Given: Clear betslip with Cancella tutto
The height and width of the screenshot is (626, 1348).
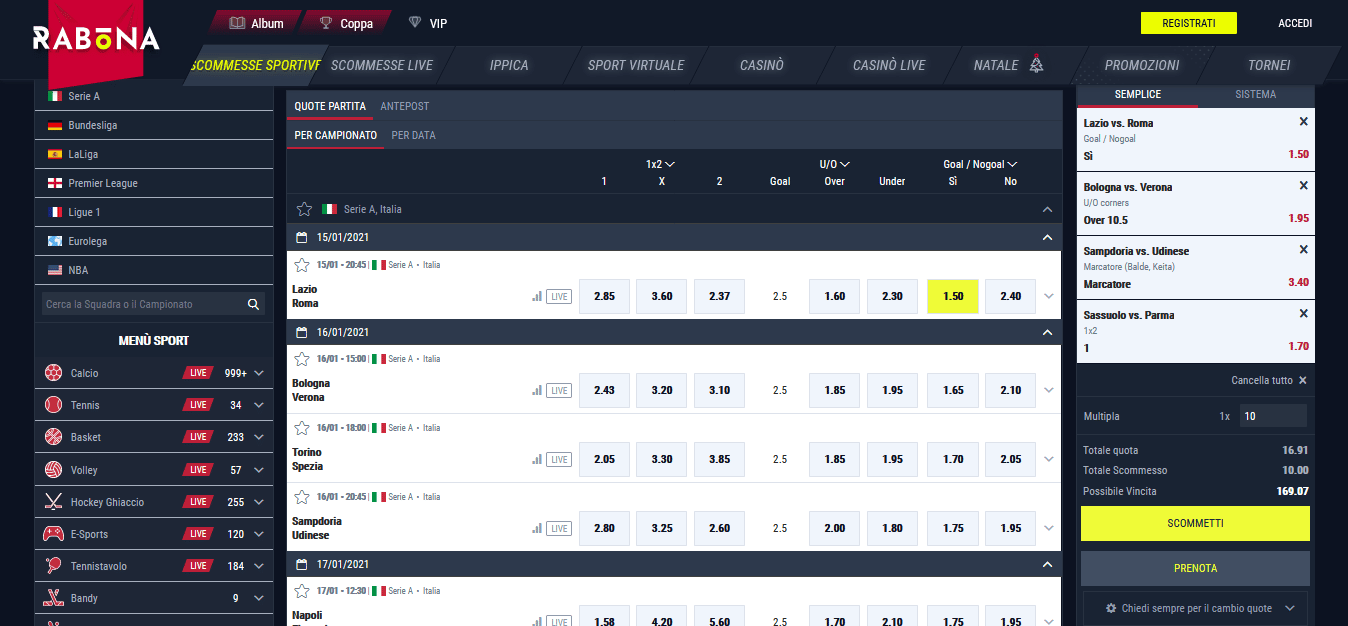Looking at the screenshot, I should tap(1268, 380).
